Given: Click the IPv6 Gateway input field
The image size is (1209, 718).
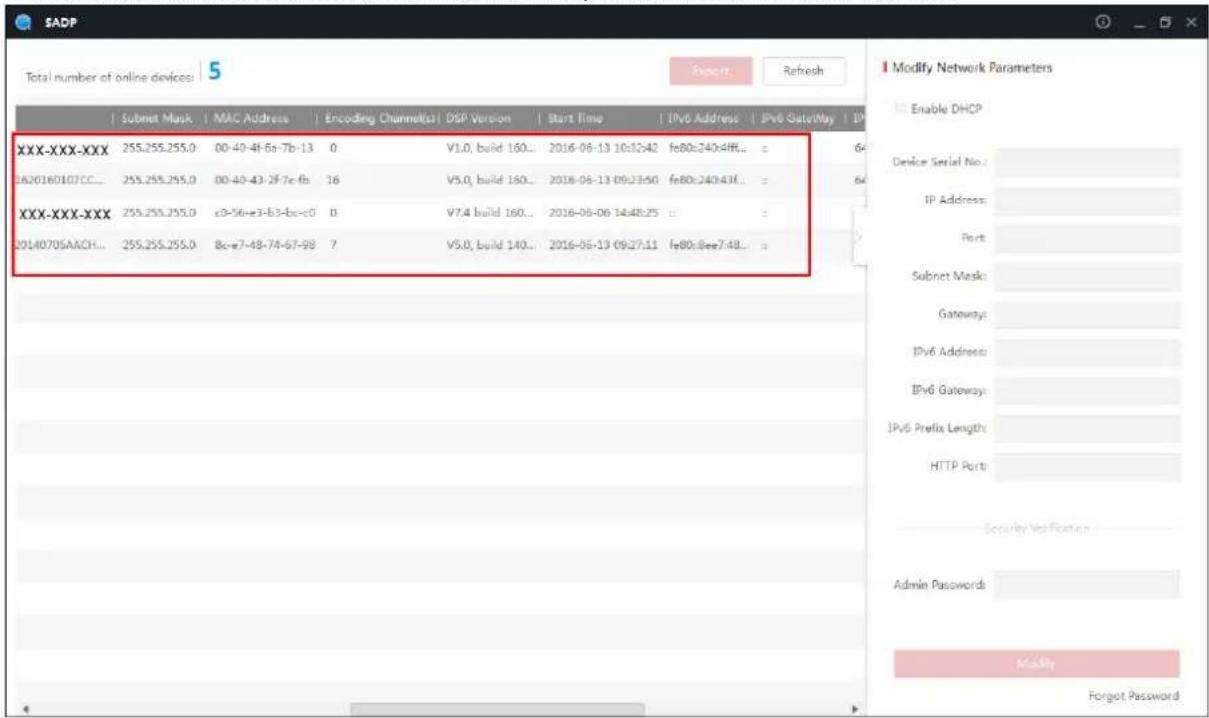Looking at the screenshot, I should tap(1087, 390).
